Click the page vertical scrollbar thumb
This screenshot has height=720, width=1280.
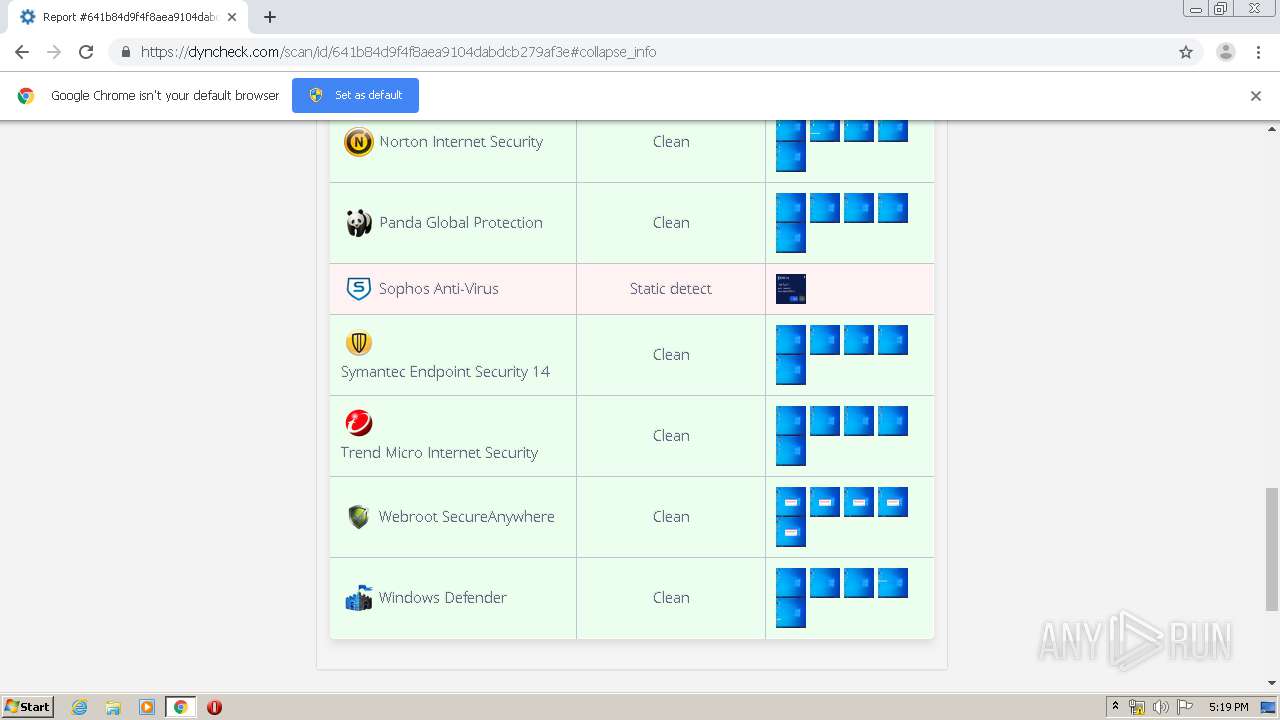[1272, 548]
